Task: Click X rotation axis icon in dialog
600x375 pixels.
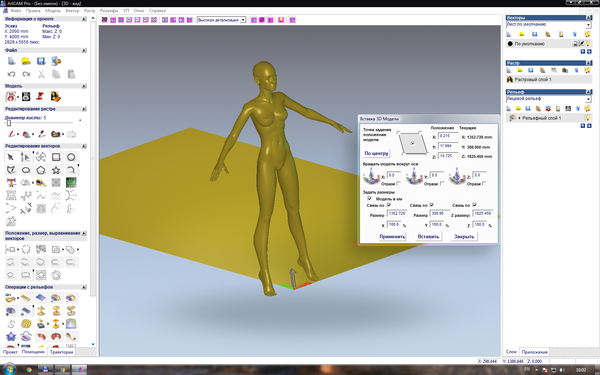Action: click(x=371, y=176)
